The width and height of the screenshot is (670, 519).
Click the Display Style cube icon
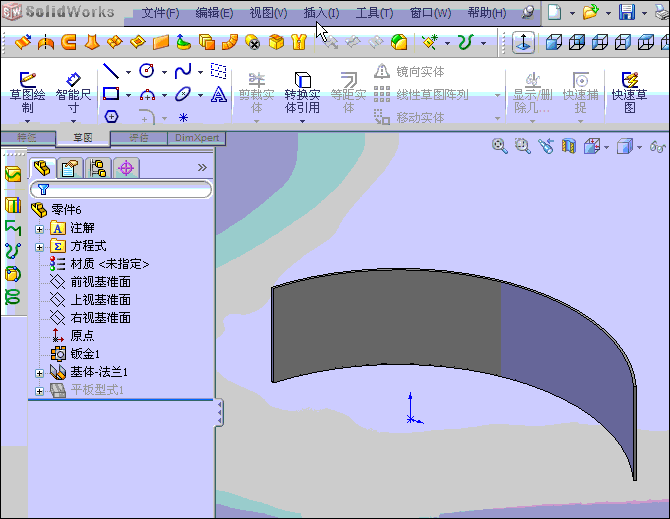(x=625, y=146)
